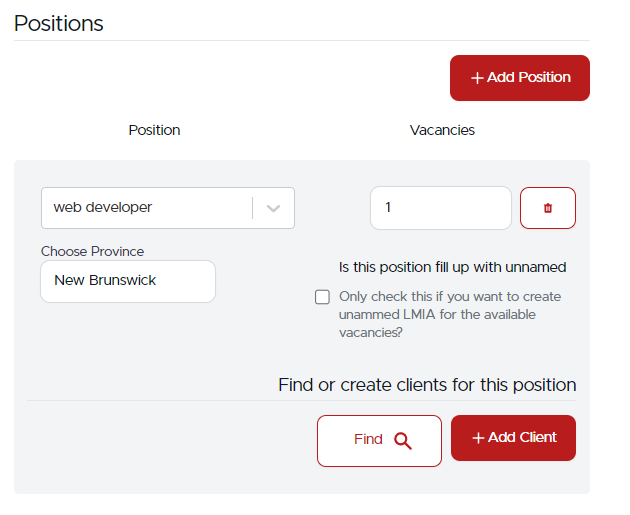The height and width of the screenshot is (515, 630).
Task: Click the plus icon on Add Client
Action: (478, 438)
